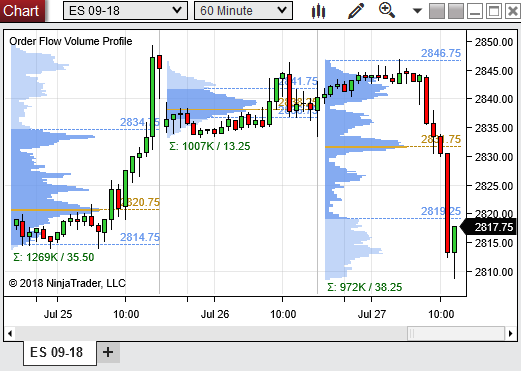Open the chart style bars icon
Image resolution: width=521 pixels, height=371 pixels.
pos(318,11)
